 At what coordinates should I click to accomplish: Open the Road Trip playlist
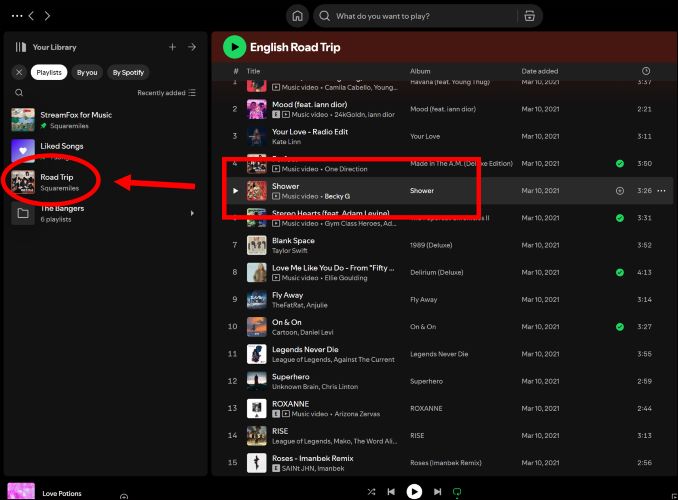[x=104, y=182]
